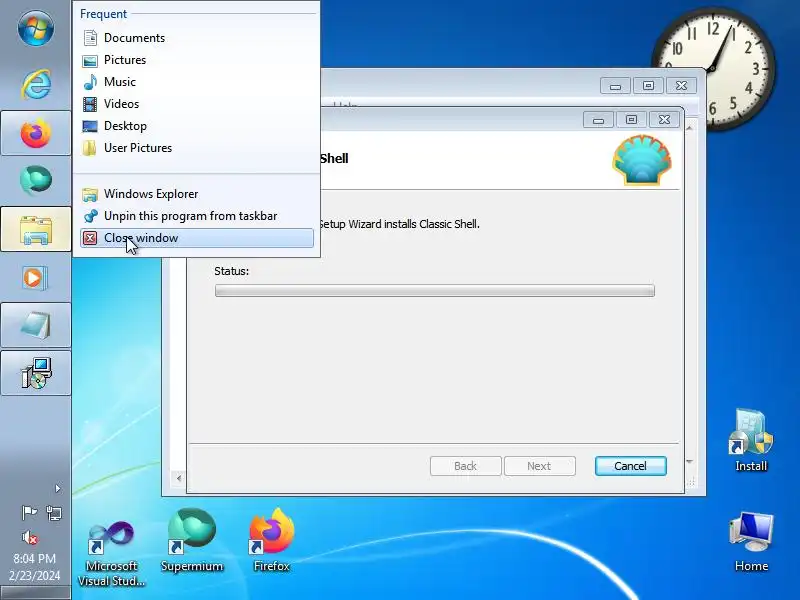Click the muted volume tray icon
800x600 pixels.
(30, 537)
